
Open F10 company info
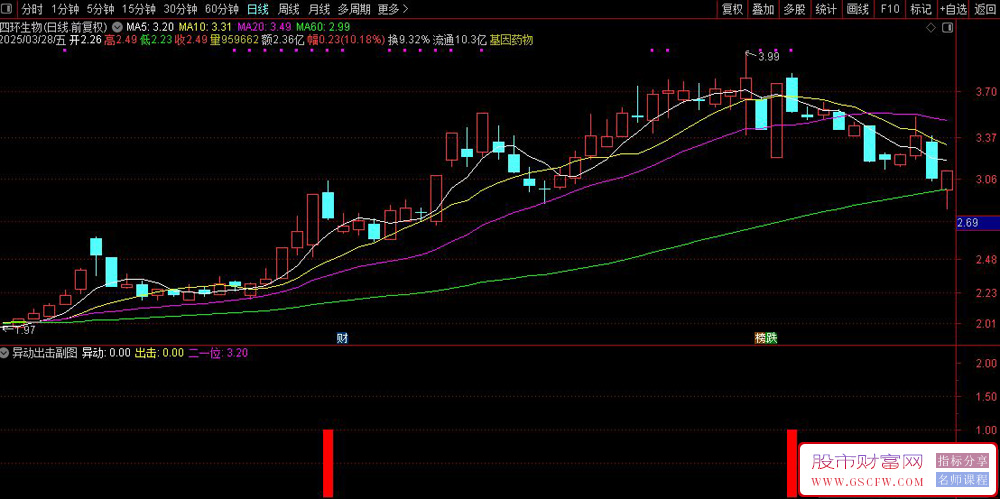point(890,9)
